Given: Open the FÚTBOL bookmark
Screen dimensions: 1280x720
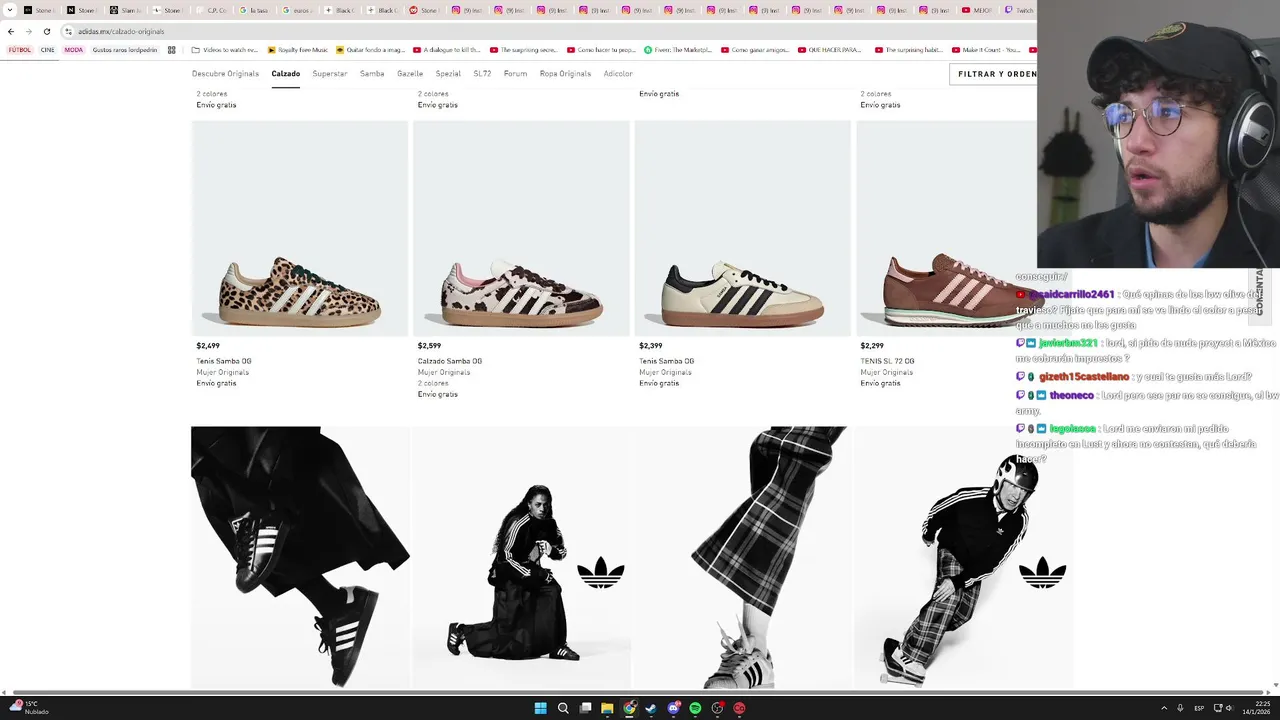Looking at the screenshot, I should (20, 50).
